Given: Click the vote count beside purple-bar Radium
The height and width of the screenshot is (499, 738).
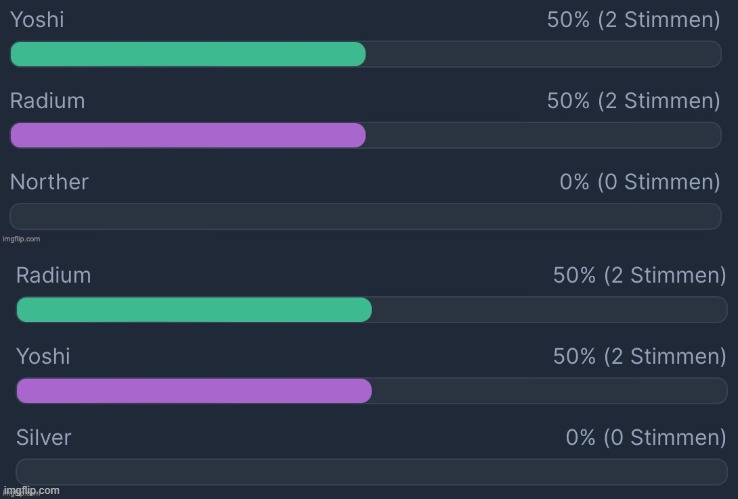Looking at the screenshot, I should [x=634, y=101].
